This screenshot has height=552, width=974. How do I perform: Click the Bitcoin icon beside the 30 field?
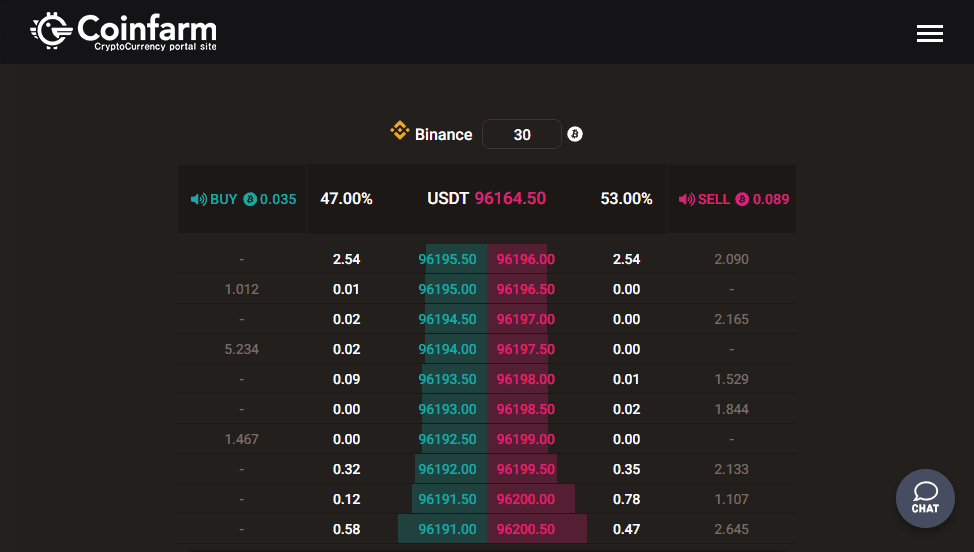[x=575, y=134]
